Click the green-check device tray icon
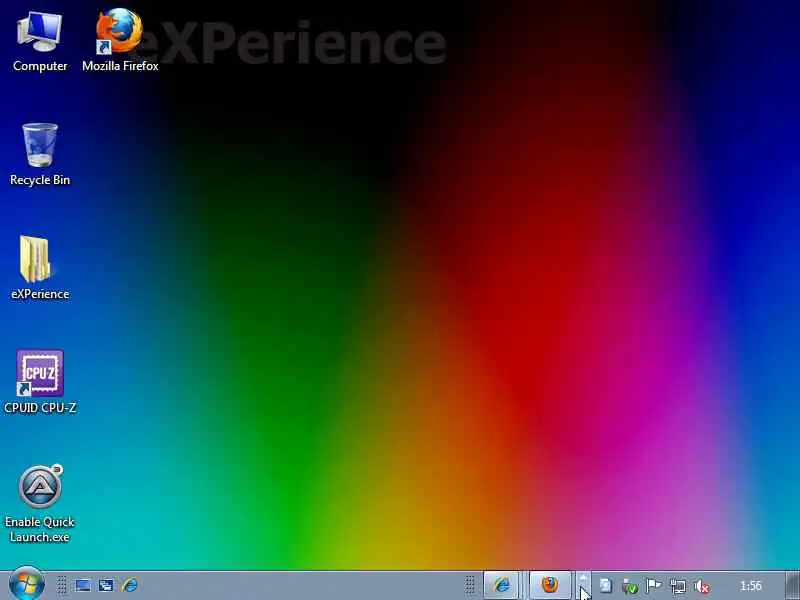 click(630, 586)
